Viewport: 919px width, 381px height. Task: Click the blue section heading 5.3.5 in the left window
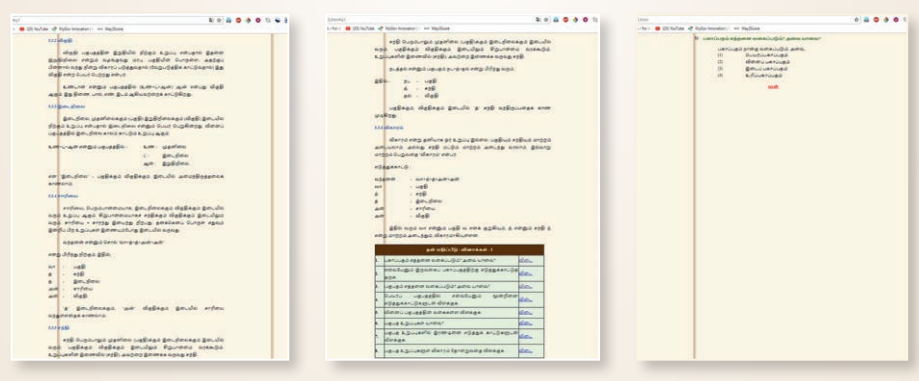coord(60,327)
